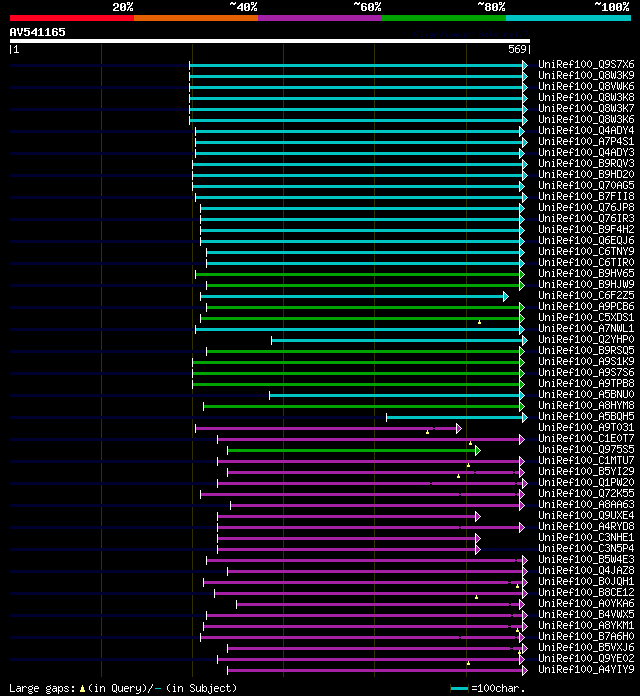The height and width of the screenshot is (696, 640).
Task: Choose subject UniRef100_B7FII8
Action: pos(586,196)
